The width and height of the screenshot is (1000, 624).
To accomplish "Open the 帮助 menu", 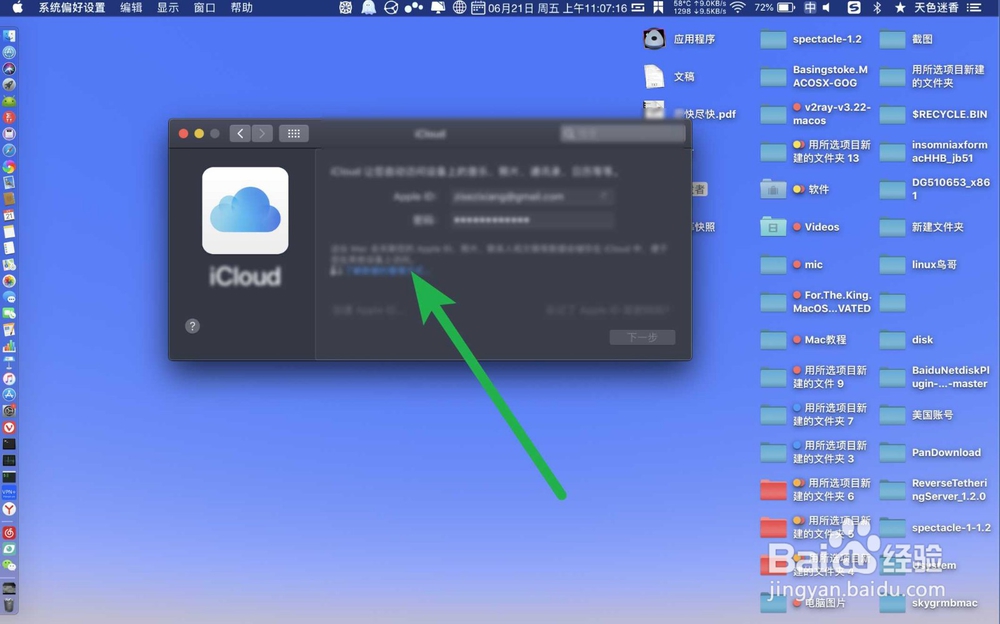I will (x=242, y=8).
